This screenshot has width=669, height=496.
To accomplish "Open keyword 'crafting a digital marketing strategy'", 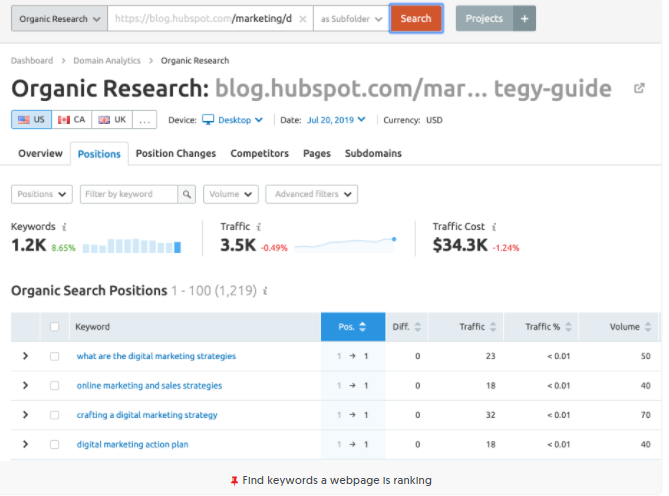I will point(147,415).
